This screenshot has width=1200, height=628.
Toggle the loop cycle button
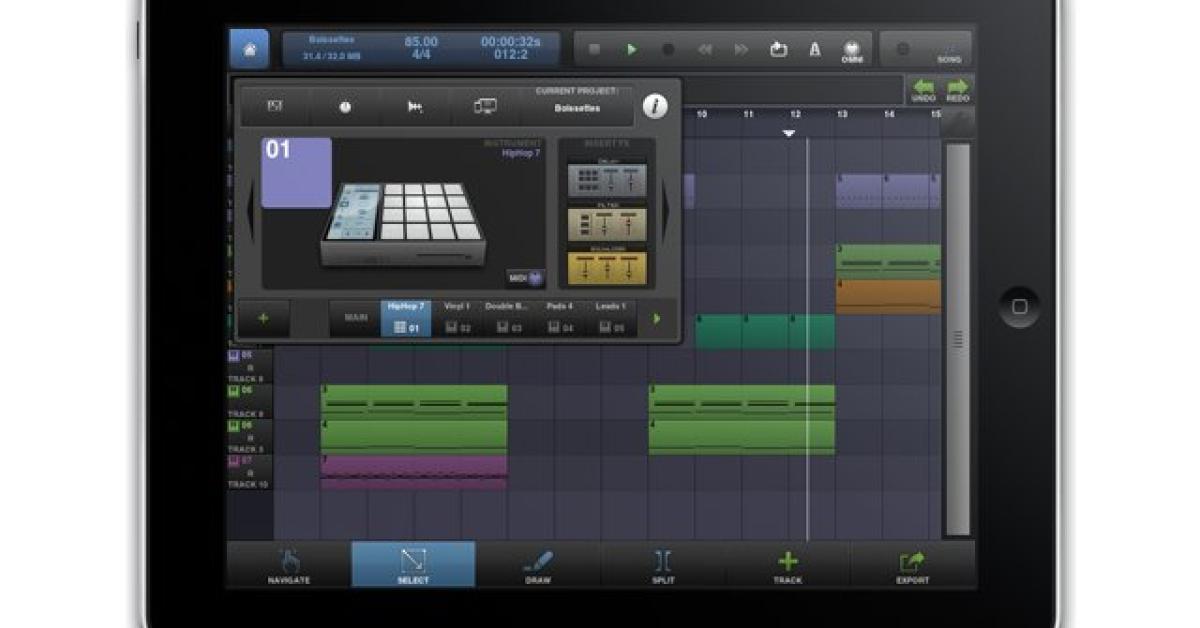(x=778, y=49)
